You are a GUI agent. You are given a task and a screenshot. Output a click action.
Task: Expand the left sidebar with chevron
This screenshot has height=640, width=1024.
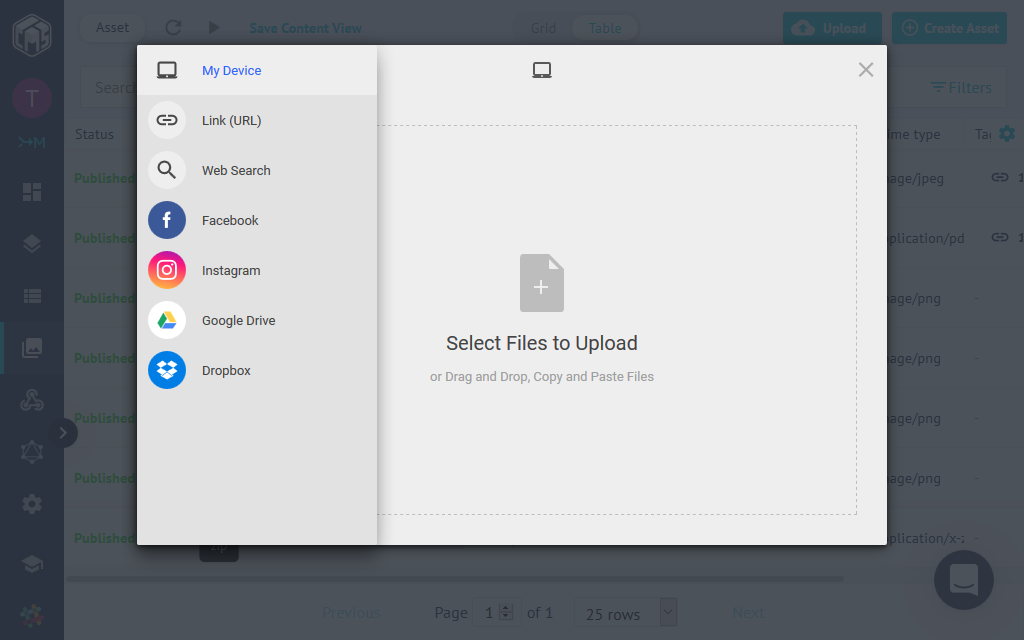[62, 432]
